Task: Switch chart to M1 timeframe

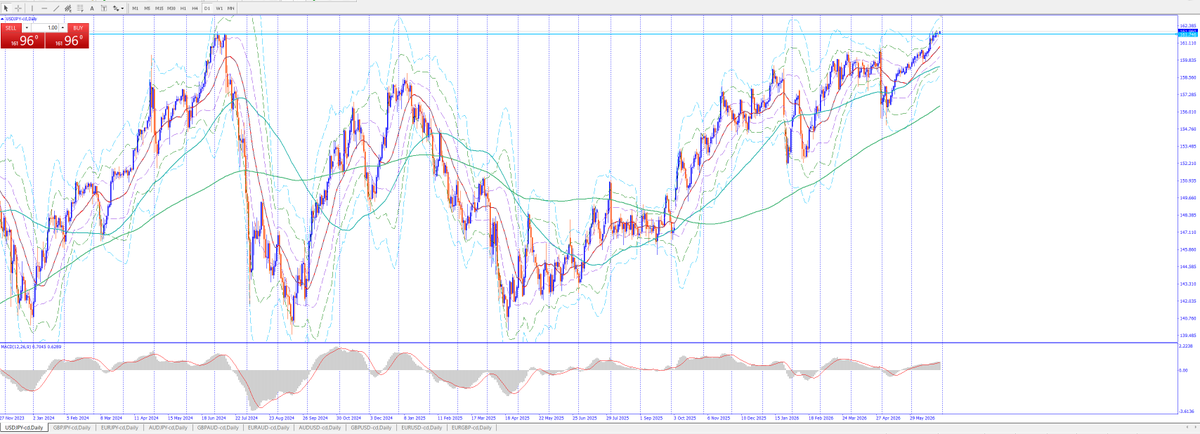Action: [135, 8]
